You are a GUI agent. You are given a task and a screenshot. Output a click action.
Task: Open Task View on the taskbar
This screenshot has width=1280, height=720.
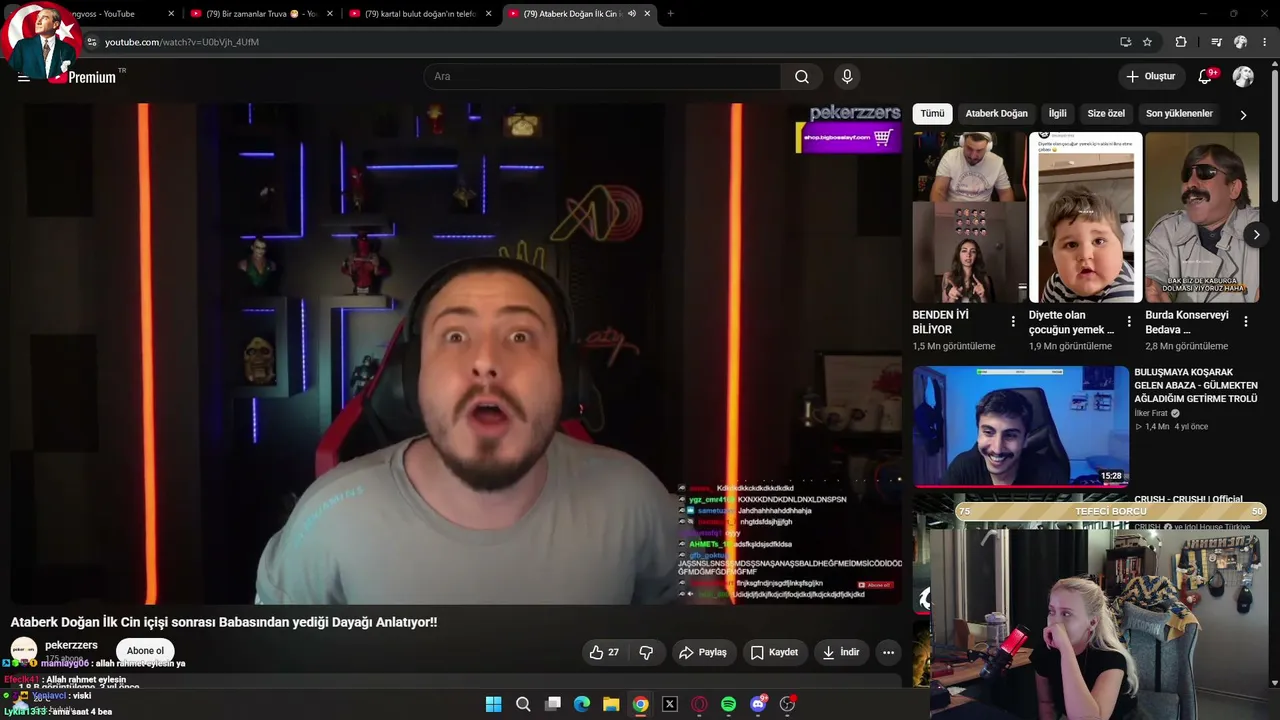552,704
